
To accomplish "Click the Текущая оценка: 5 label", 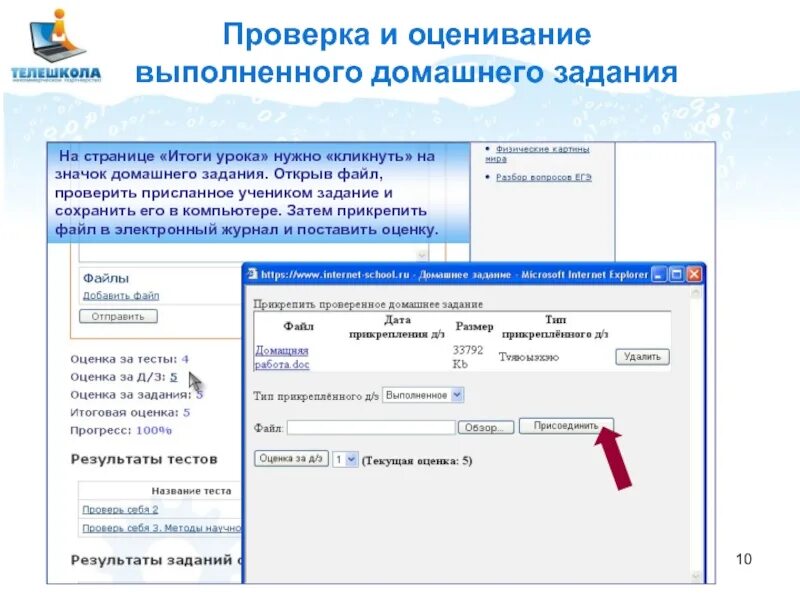I will point(417,461).
